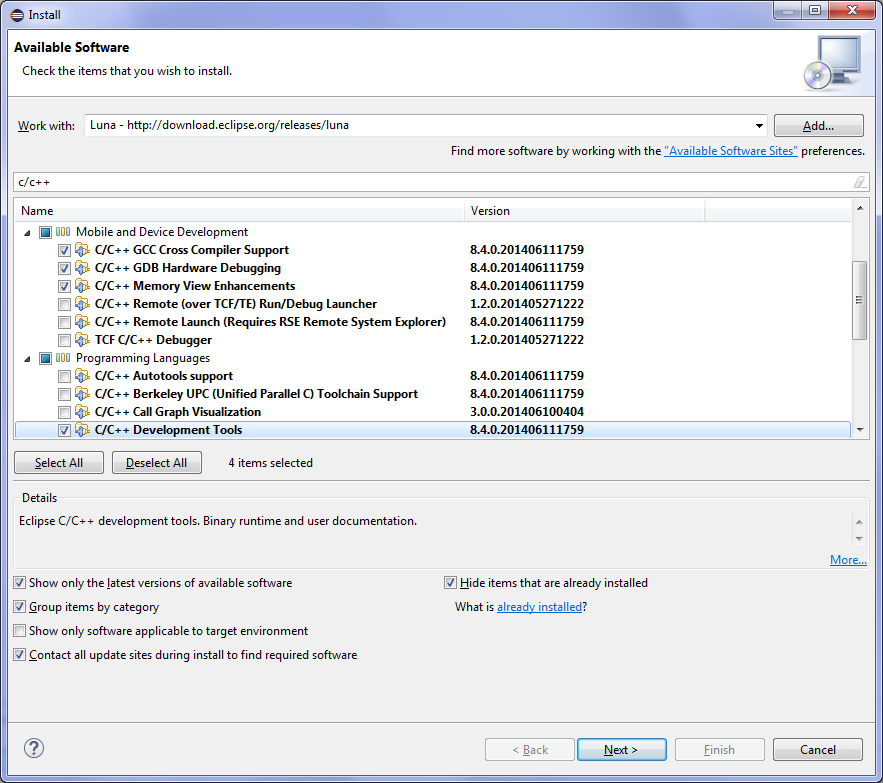
Task: Check the TCF C/C++ Debugger box
Action: 64,340
